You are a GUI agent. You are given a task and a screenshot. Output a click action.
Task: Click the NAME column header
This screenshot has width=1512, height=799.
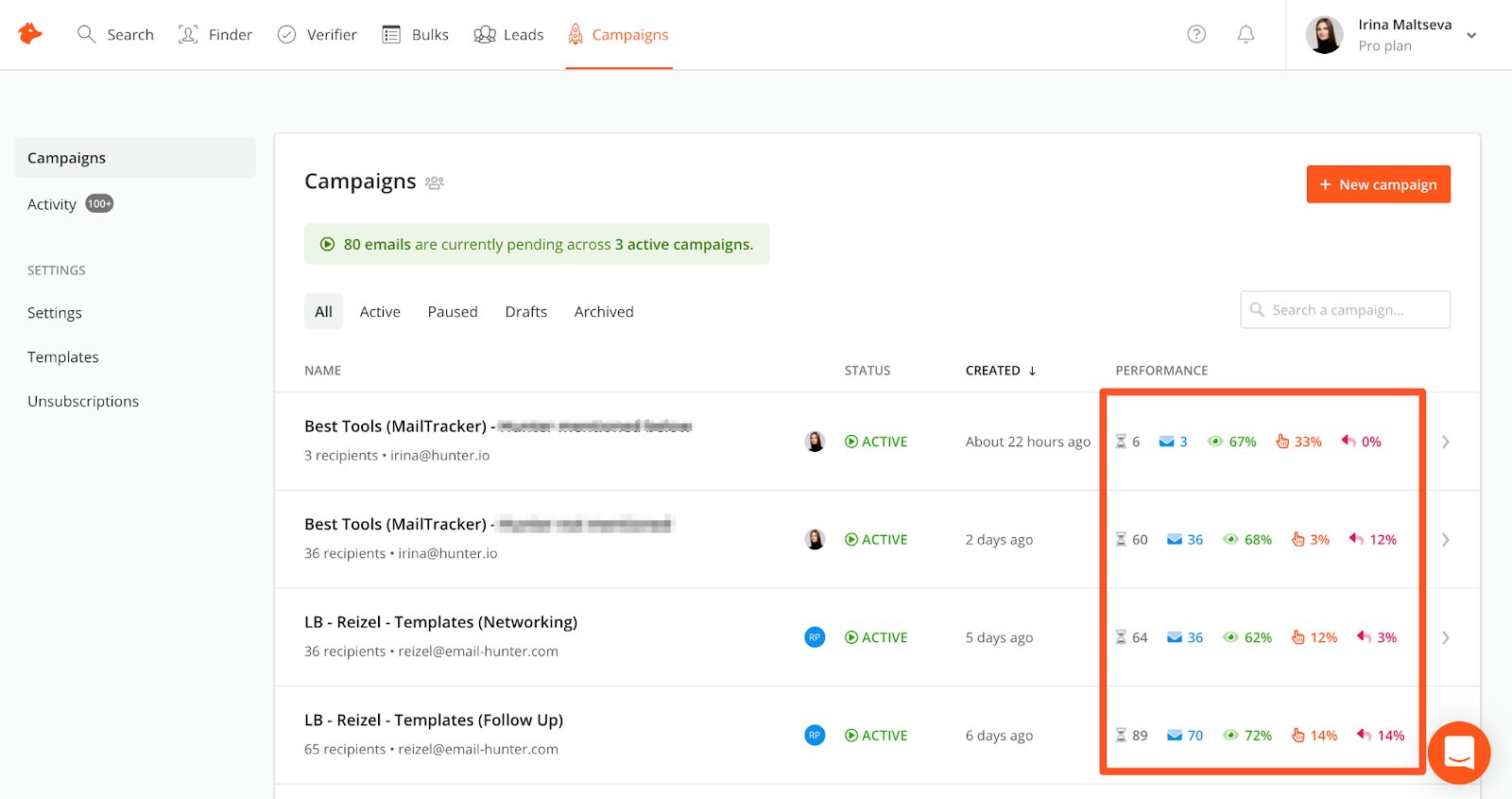point(323,371)
